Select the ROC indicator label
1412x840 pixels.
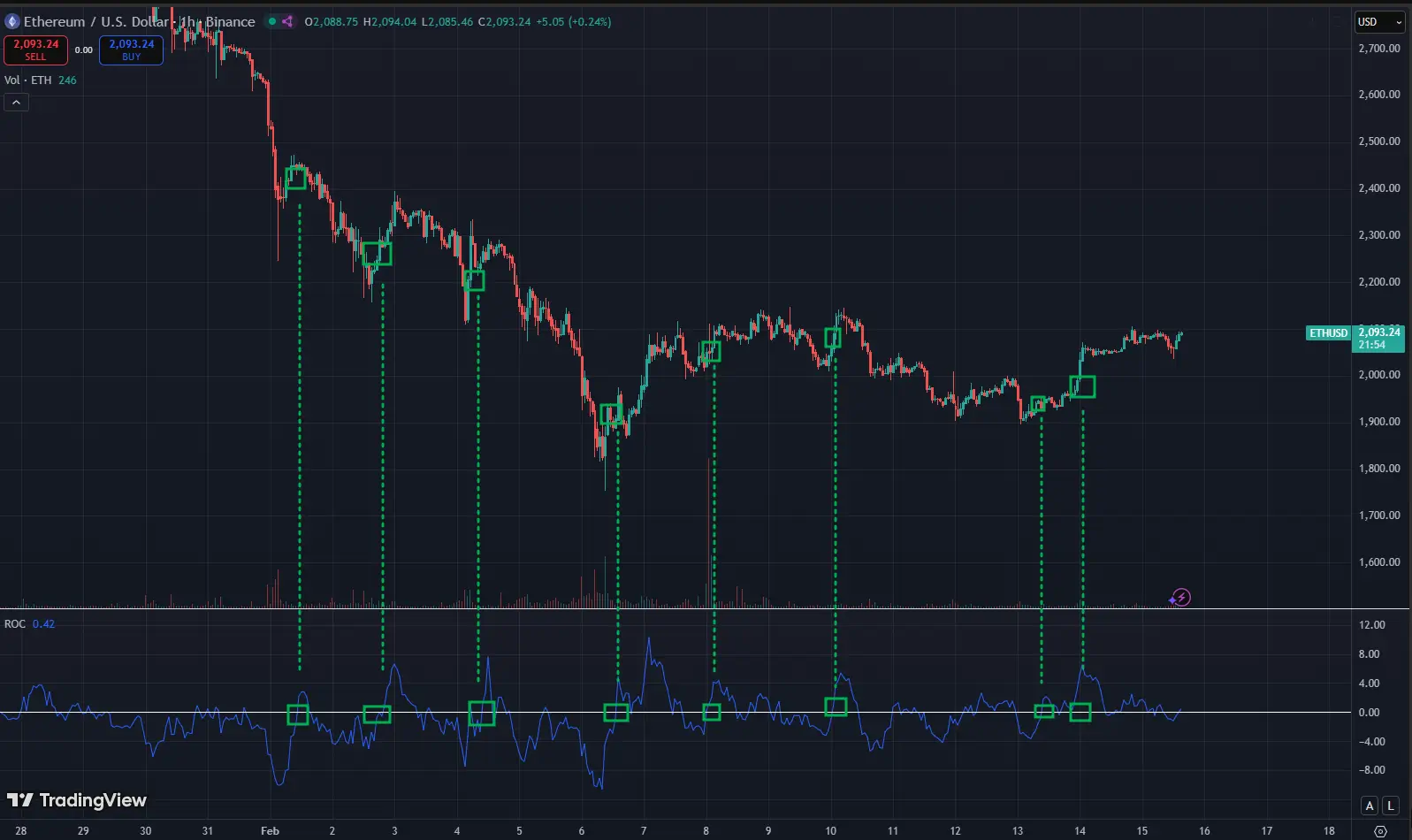click(x=15, y=624)
